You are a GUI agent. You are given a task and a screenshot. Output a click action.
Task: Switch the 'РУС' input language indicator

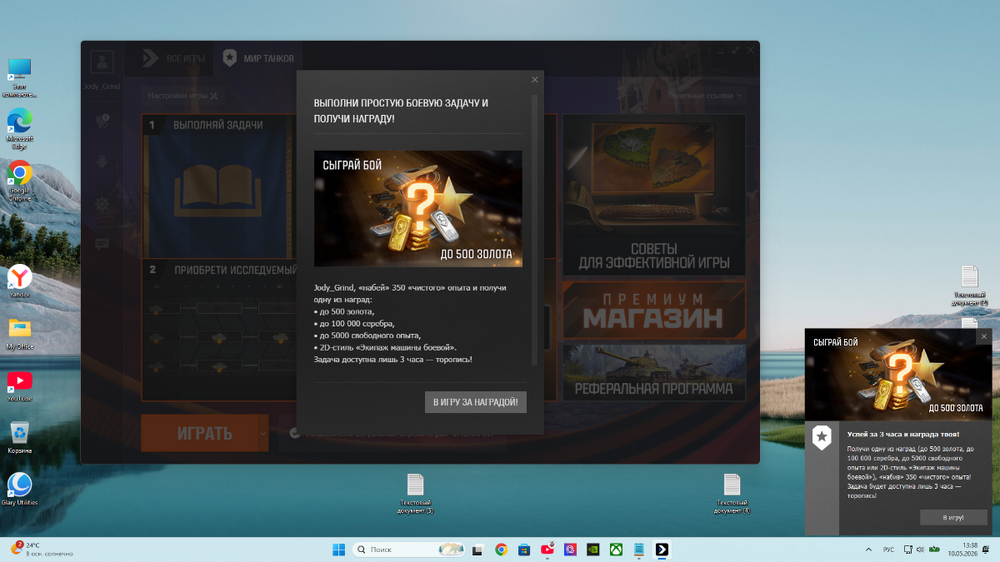[888, 549]
